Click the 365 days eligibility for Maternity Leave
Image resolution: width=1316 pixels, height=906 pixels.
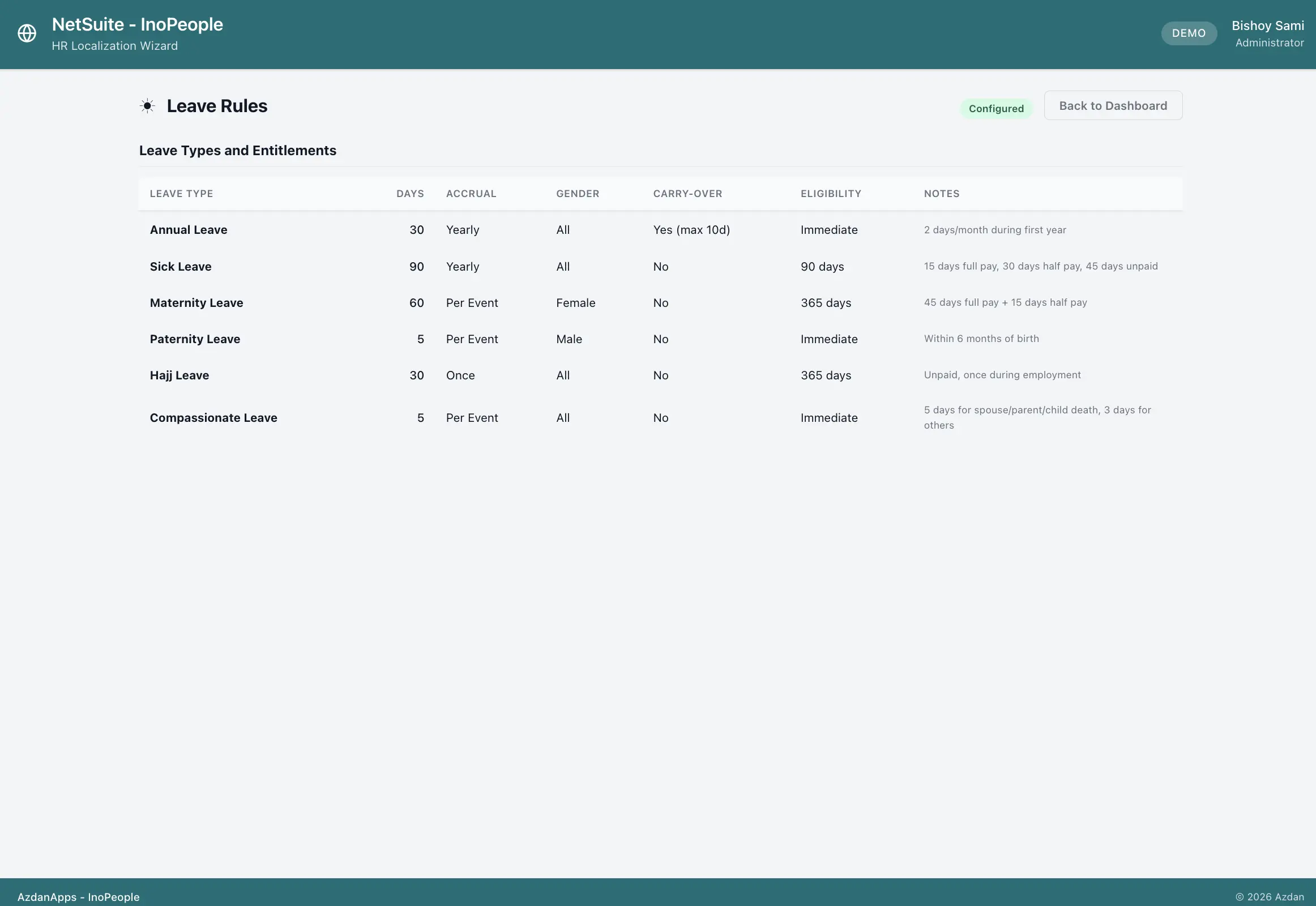click(x=826, y=302)
